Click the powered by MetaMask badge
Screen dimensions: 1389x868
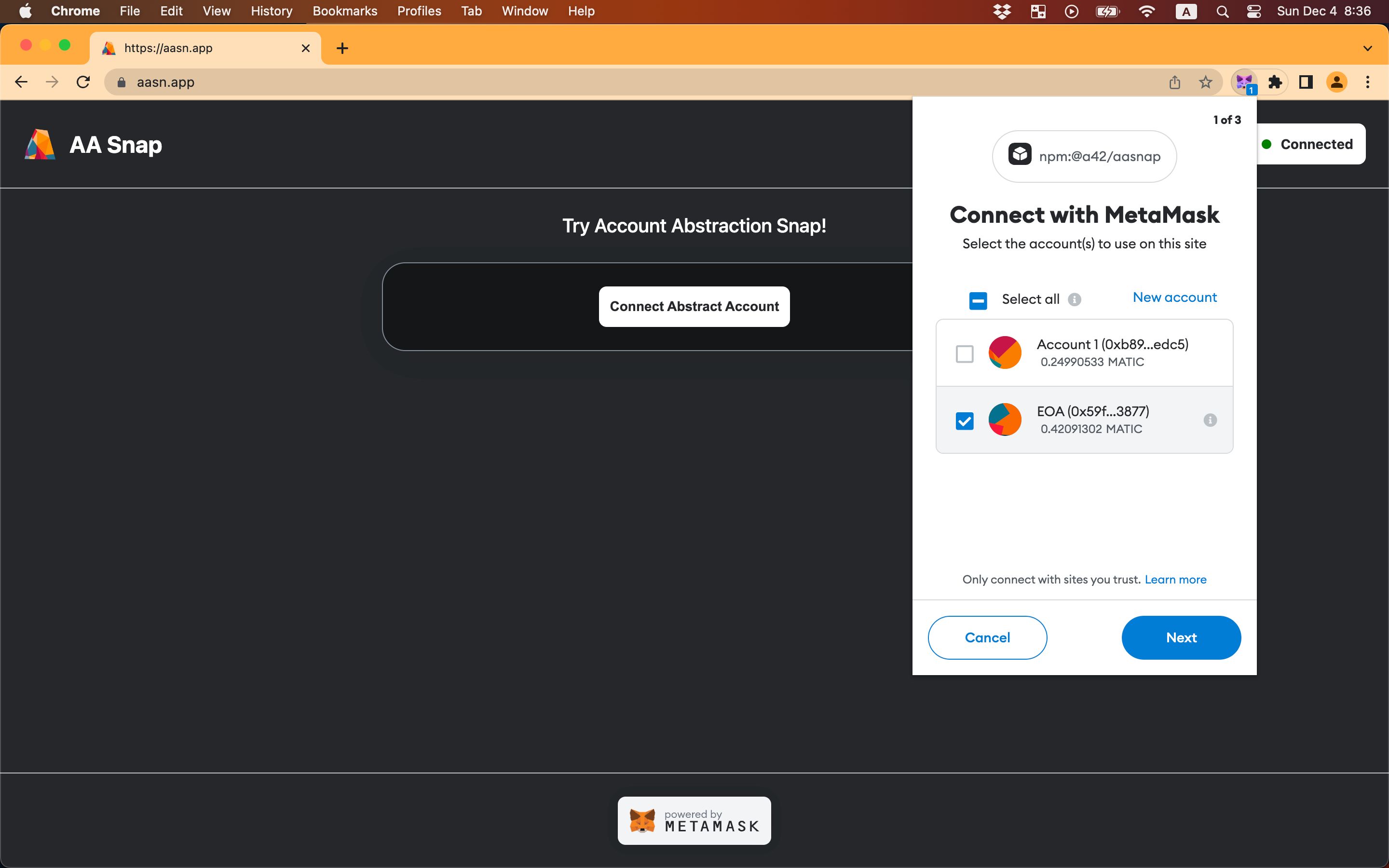[x=694, y=821]
